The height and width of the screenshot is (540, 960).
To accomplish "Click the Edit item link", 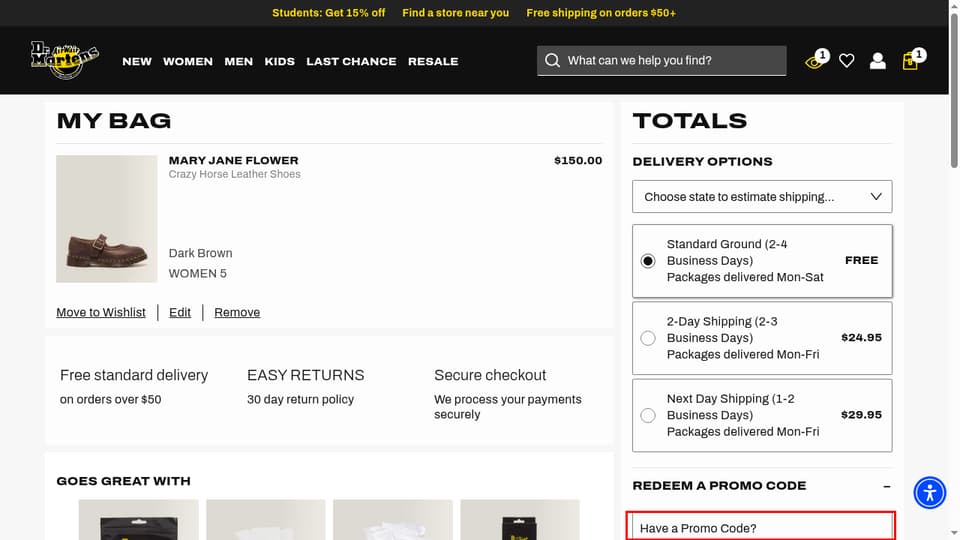I will click(x=179, y=312).
